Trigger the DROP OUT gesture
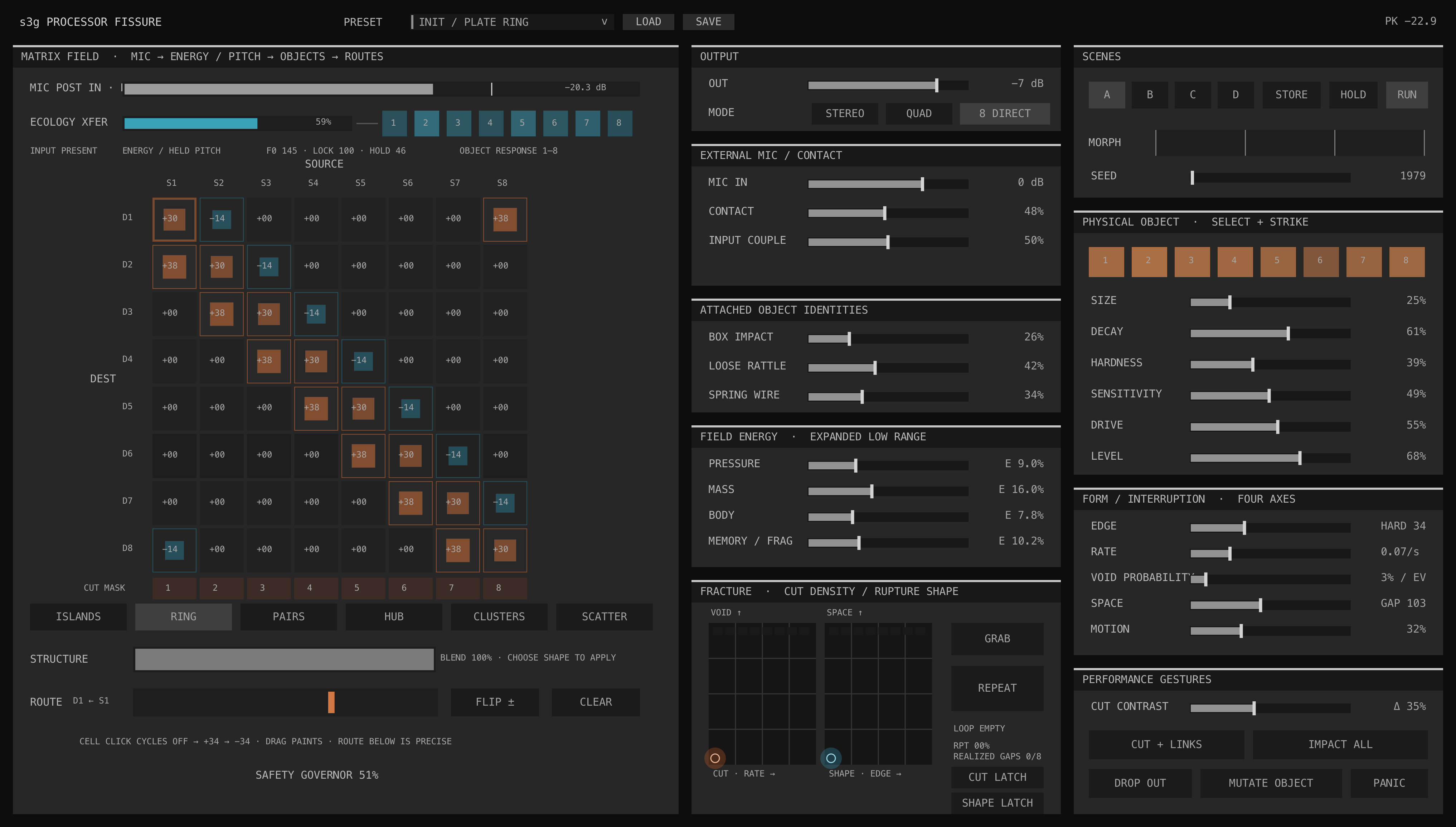This screenshot has height=827, width=1456. (1140, 783)
